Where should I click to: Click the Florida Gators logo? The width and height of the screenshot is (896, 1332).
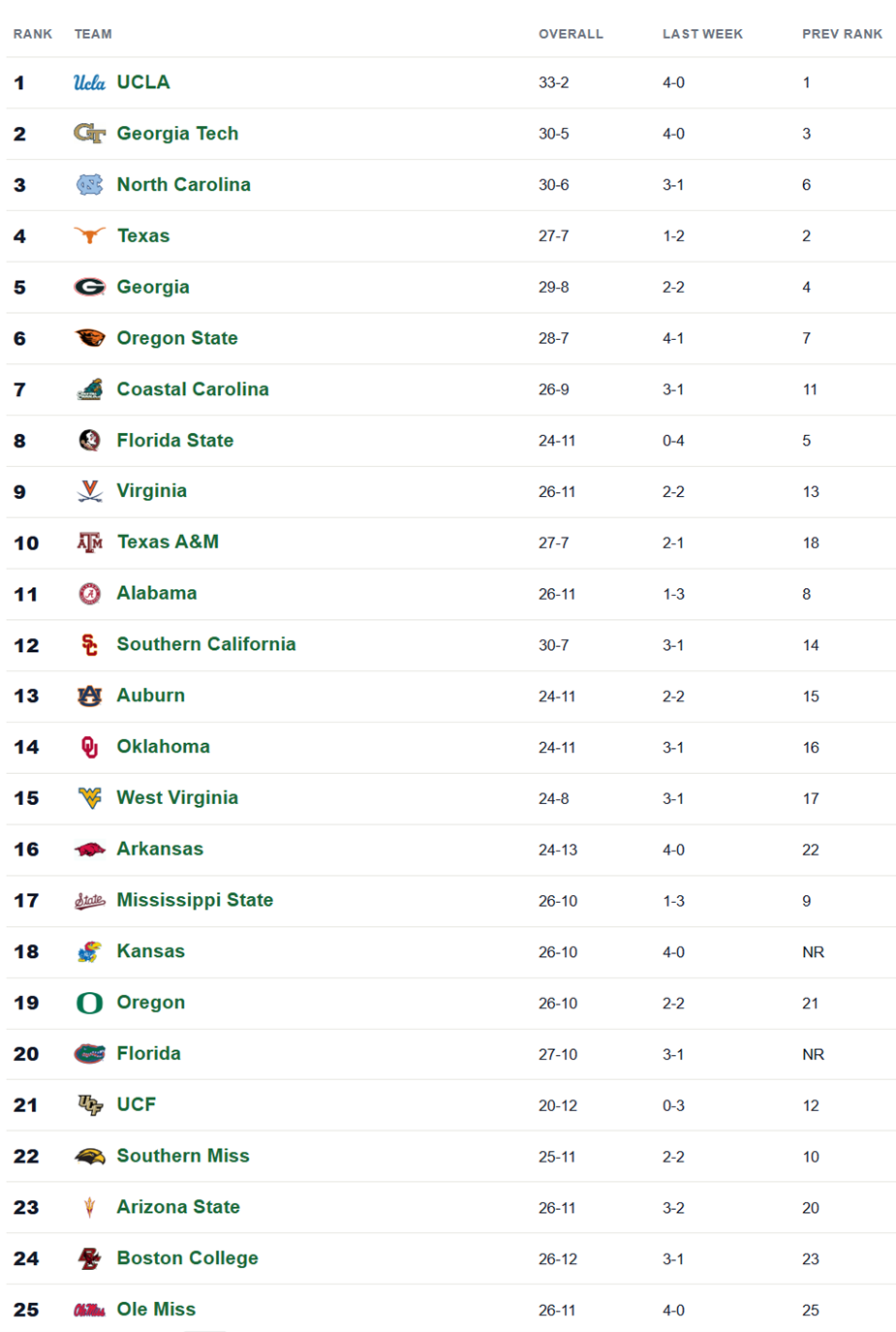click(x=89, y=1054)
